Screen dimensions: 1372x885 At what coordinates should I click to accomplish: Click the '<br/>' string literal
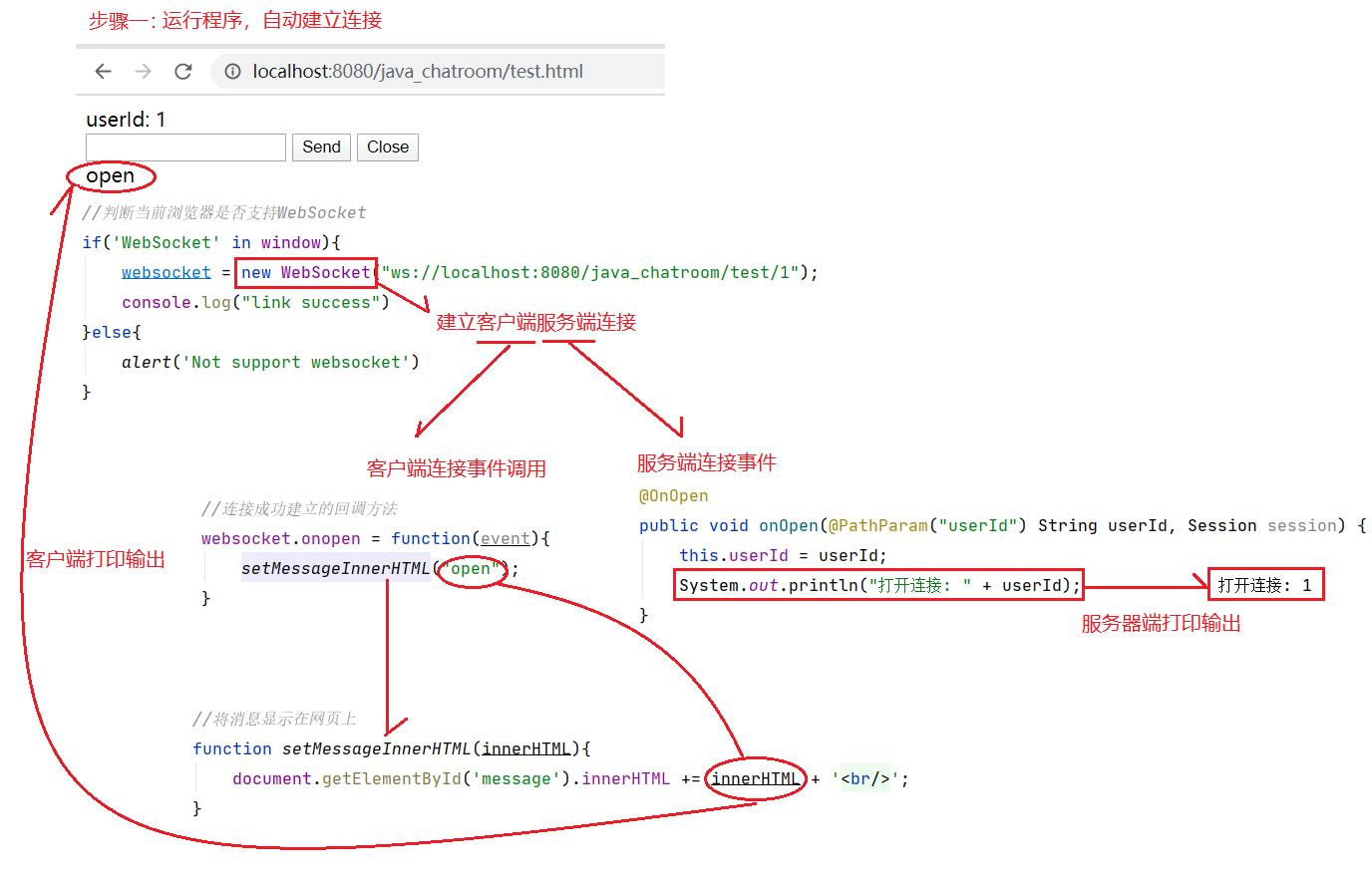[864, 778]
